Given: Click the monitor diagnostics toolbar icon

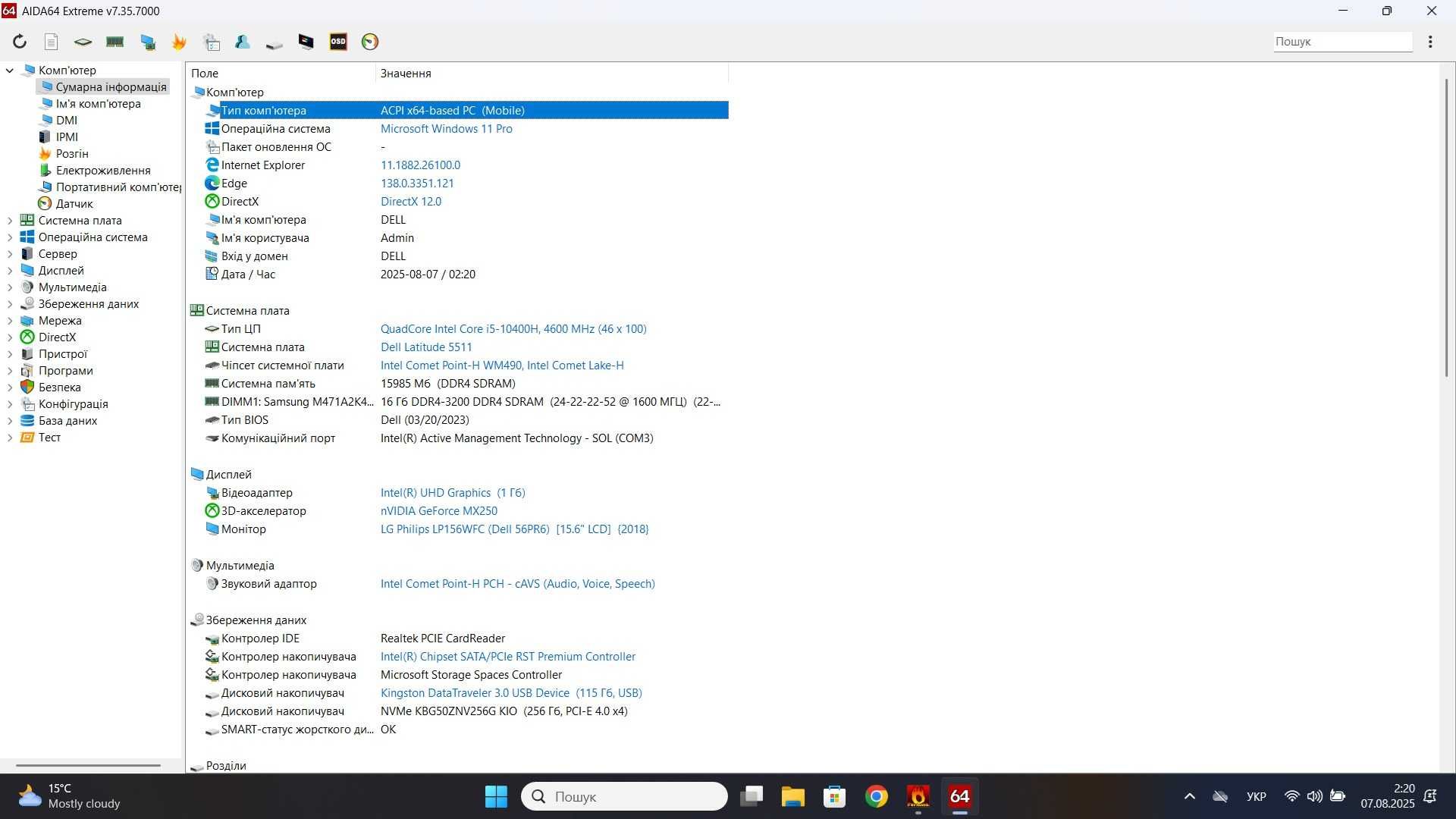Looking at the screenshot, I should (306, 42).
